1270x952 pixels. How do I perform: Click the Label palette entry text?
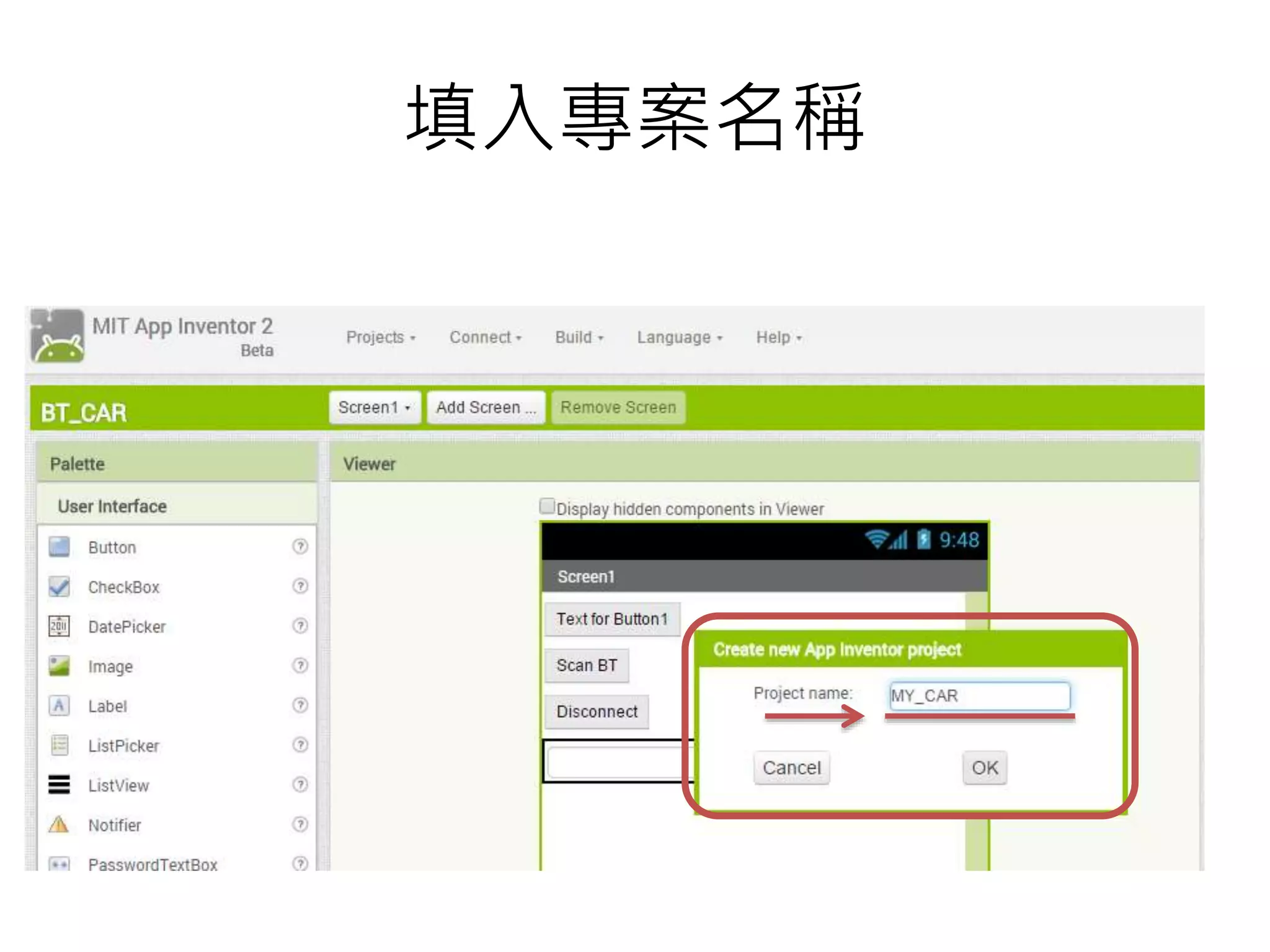pyautogui.click(x=108, y=706)
